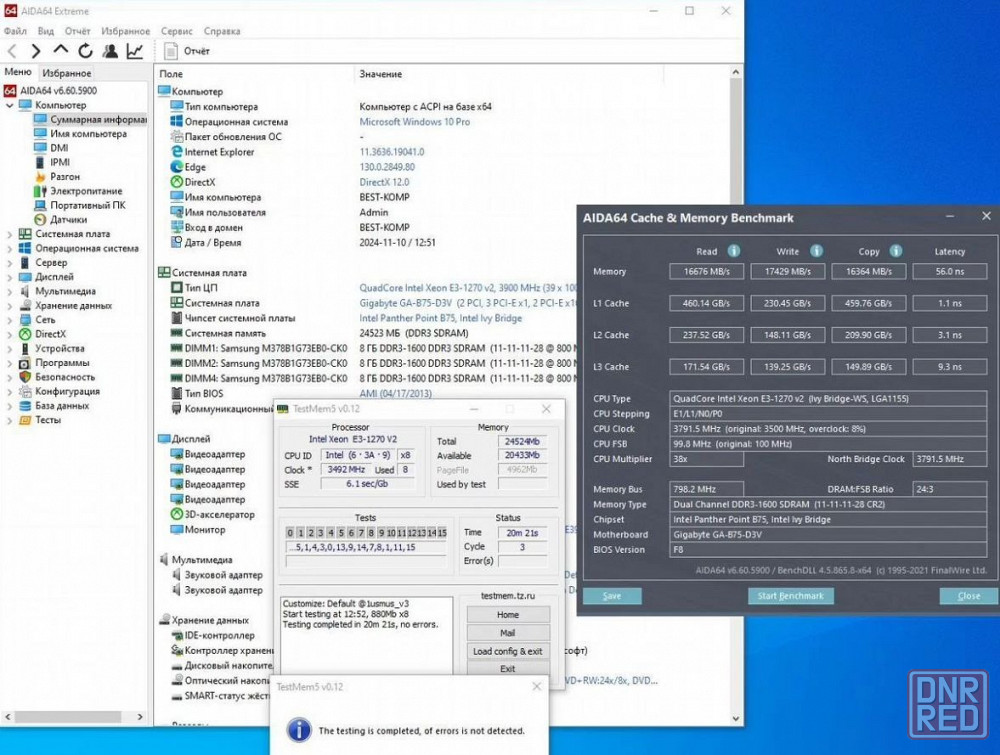Go up one level with the Up arrow
1000x755 pixels.
(61, 51)
